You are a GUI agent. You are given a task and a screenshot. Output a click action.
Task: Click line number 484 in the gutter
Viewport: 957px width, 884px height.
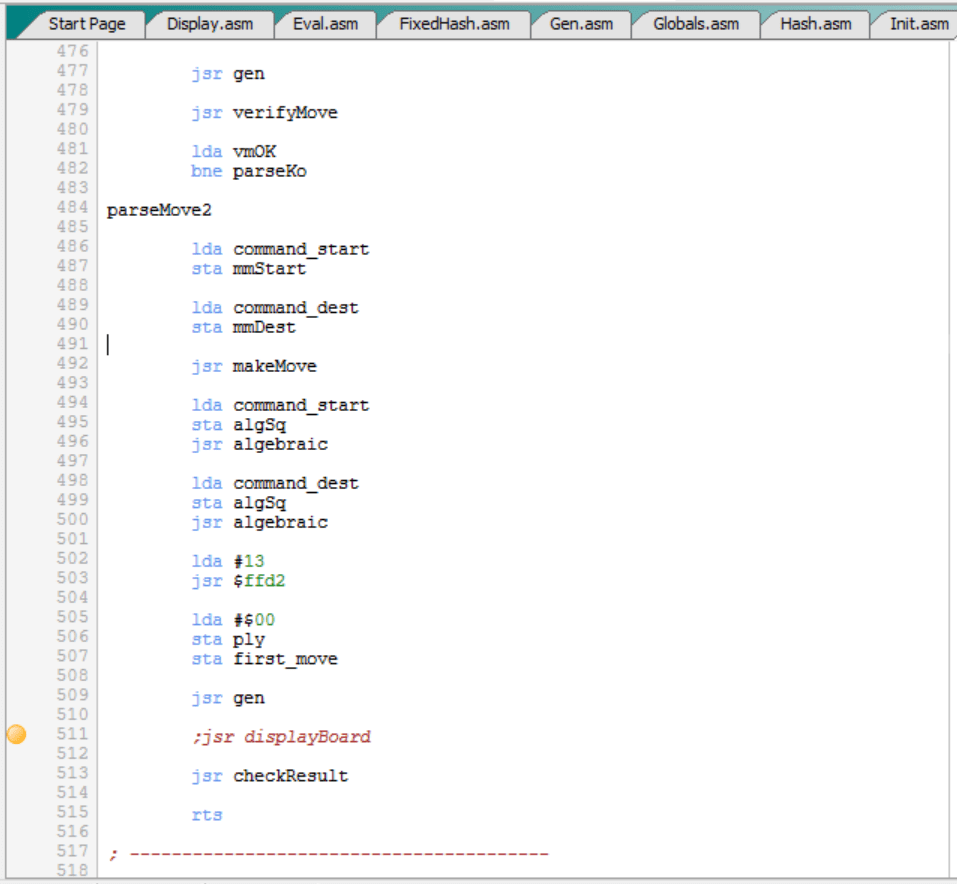pos(72,207)
